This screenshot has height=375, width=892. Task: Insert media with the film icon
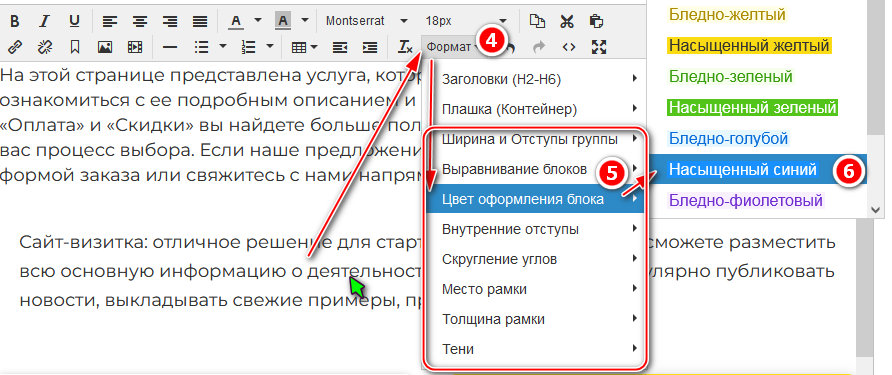[x=135, y=47]
